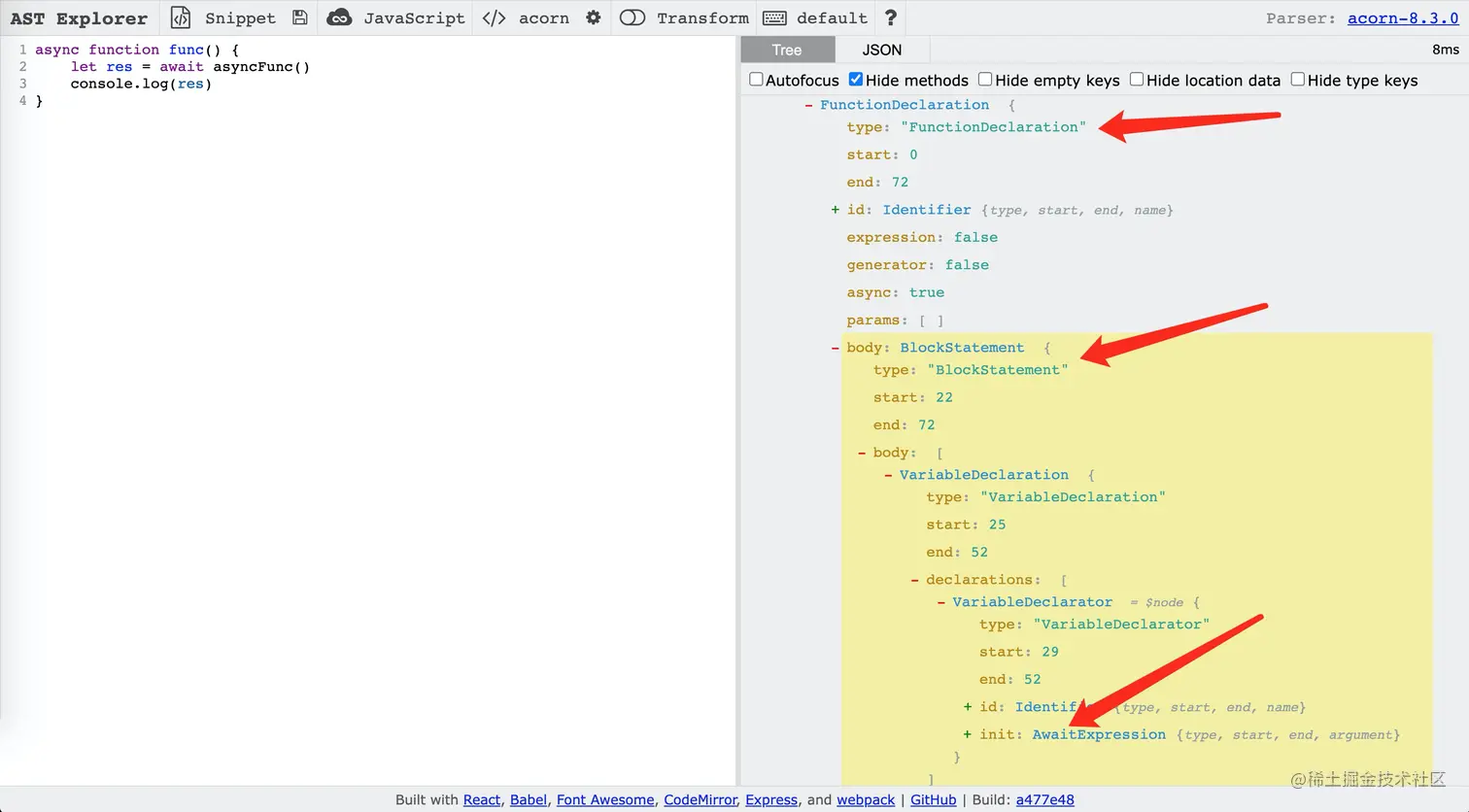Select the type: "VariableDeclarator" row
Screen dimensions: 1469x812
point(1095,625)
